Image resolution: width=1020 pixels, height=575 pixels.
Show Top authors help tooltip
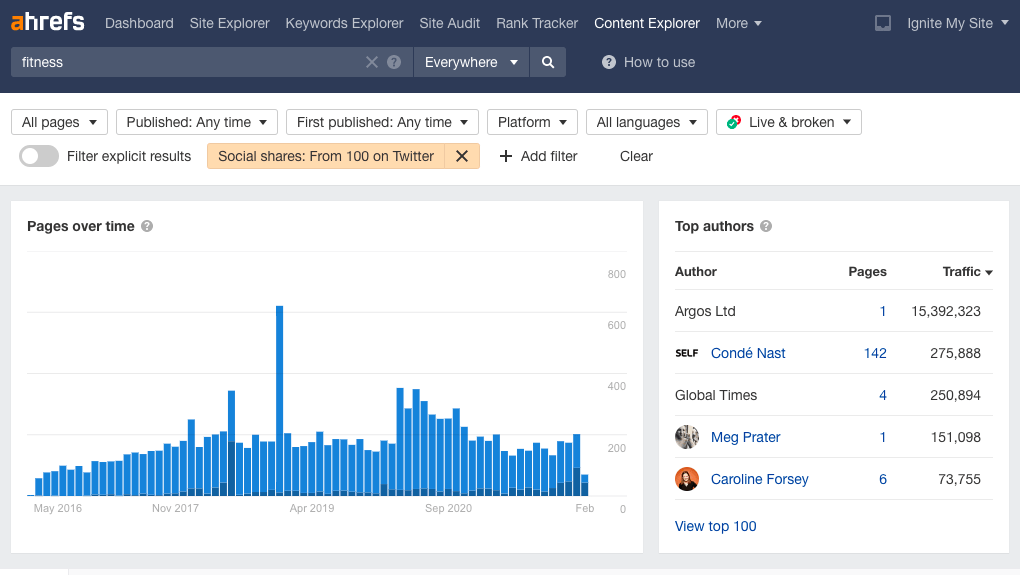[x=766, y=226]
